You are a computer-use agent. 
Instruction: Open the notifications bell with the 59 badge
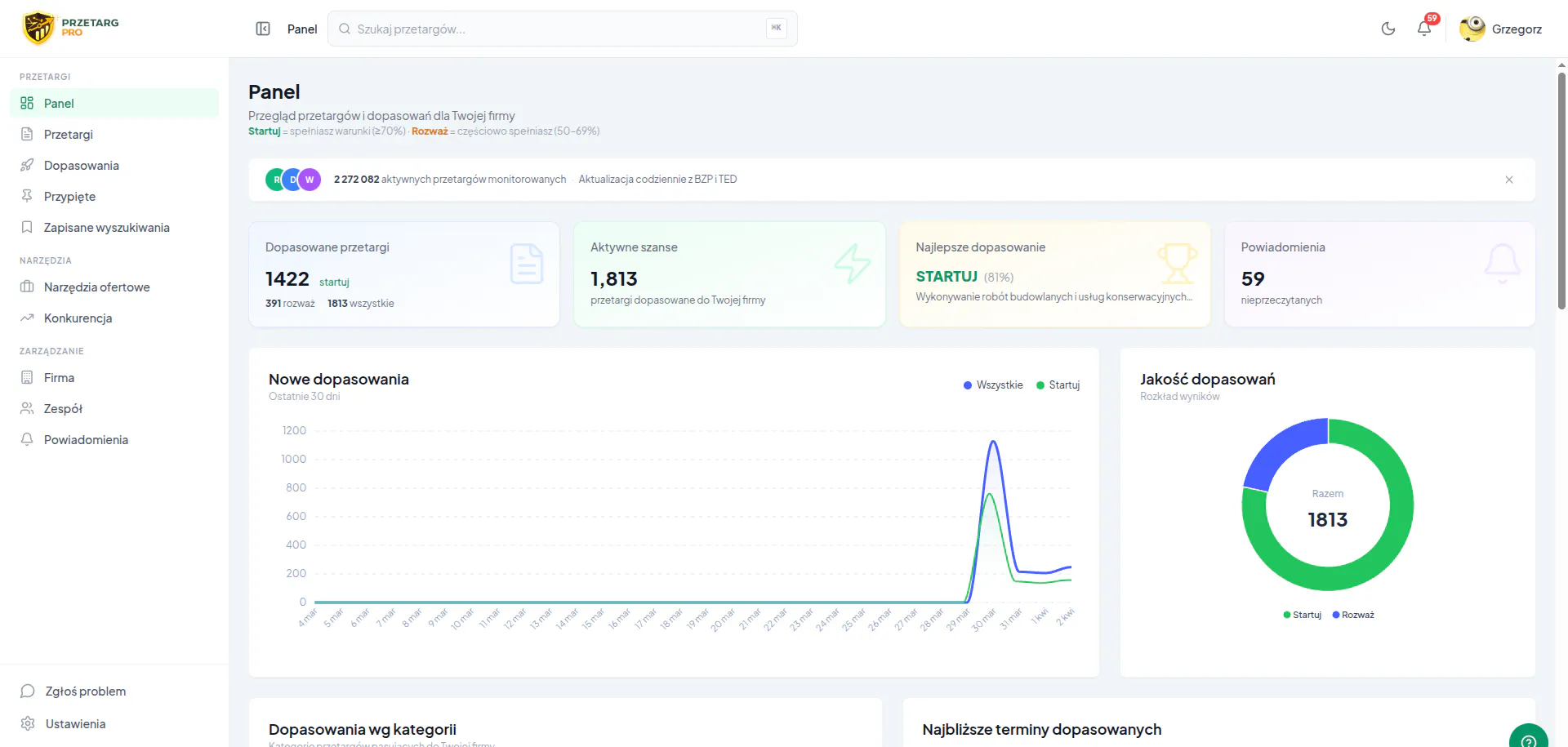coord(1424,29)
